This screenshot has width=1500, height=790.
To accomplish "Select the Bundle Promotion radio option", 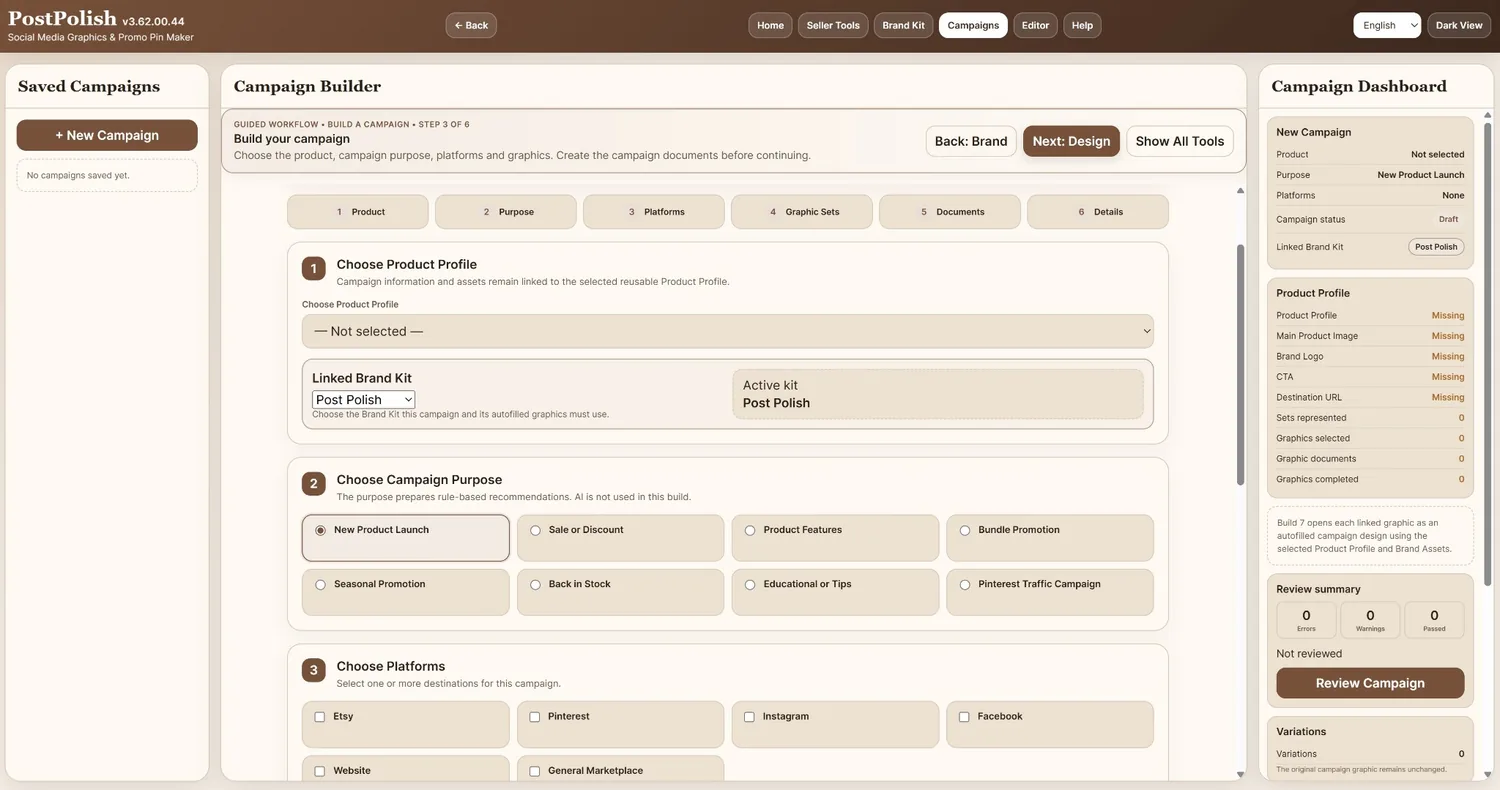I will click(x=965, y=531).
